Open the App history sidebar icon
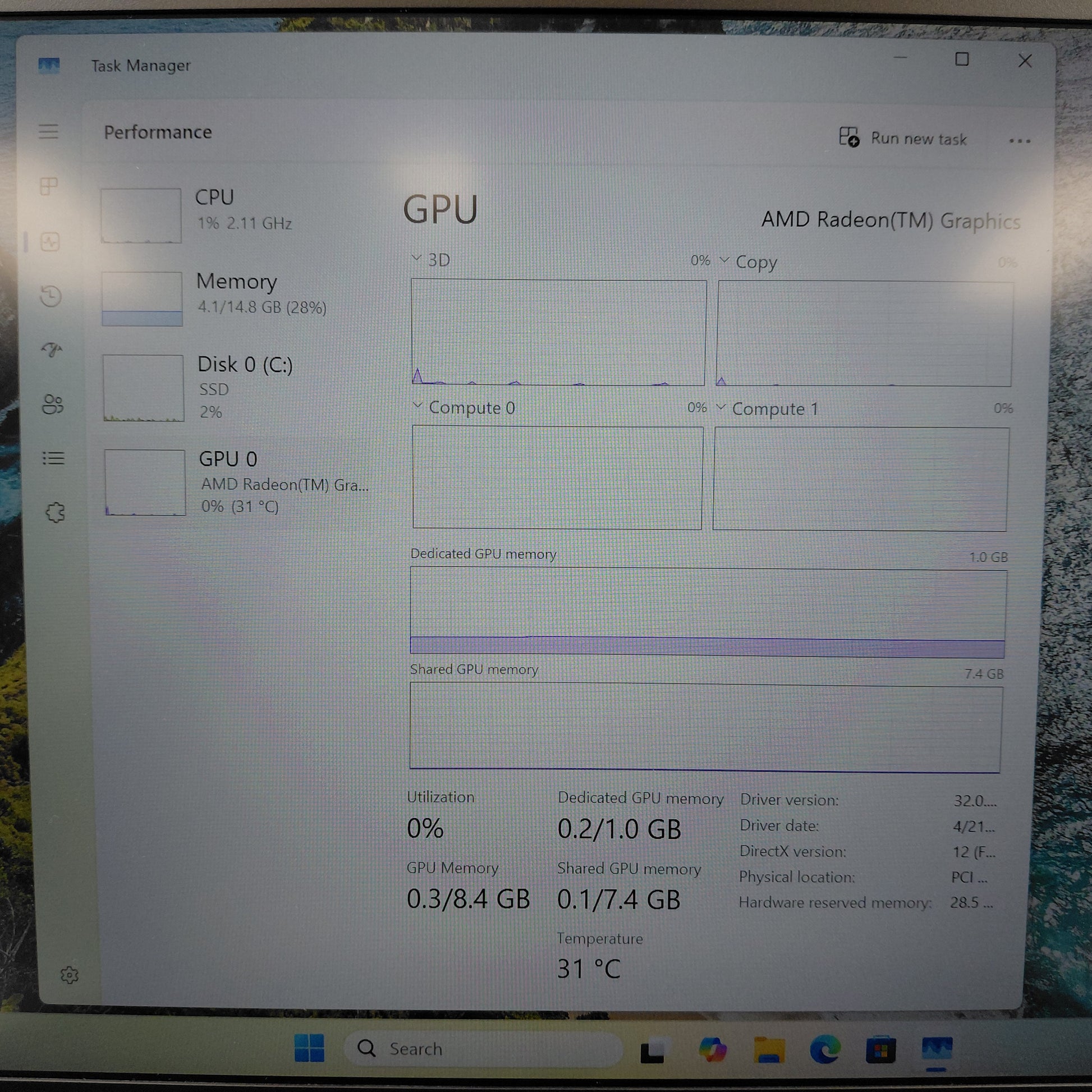The height and width of the screenshot is (1092, 1092). (x=51, y=296)
